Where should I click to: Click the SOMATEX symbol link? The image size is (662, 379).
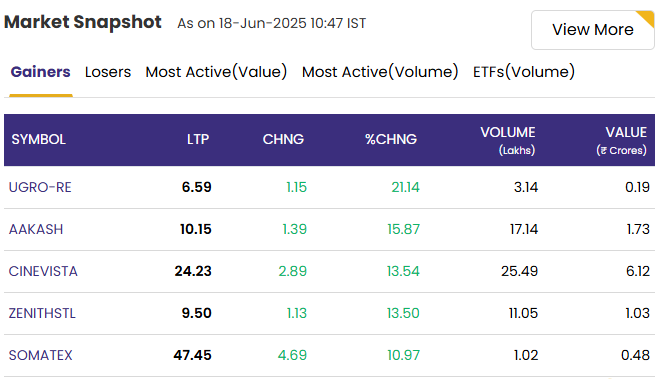click(41, 355)
